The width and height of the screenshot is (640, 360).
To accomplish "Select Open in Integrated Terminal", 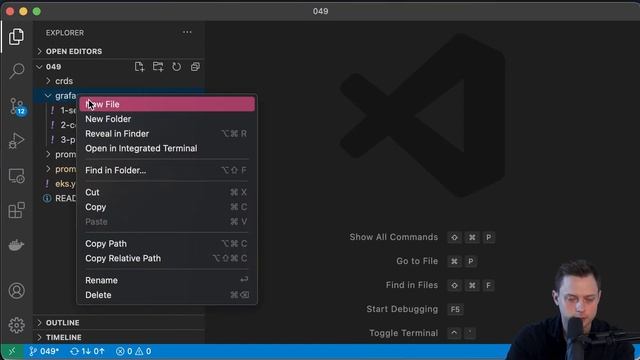I will 167,148.
